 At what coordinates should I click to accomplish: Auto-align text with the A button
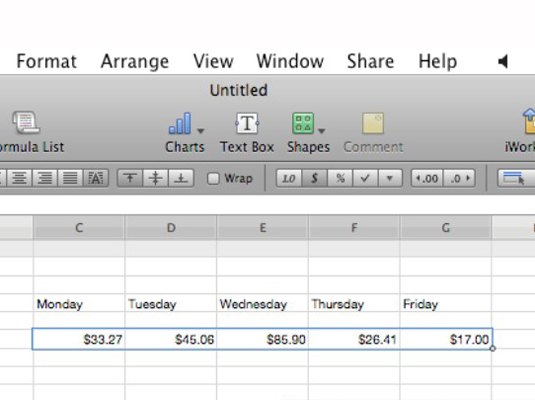pyautogui.click(x=96, y=178)
